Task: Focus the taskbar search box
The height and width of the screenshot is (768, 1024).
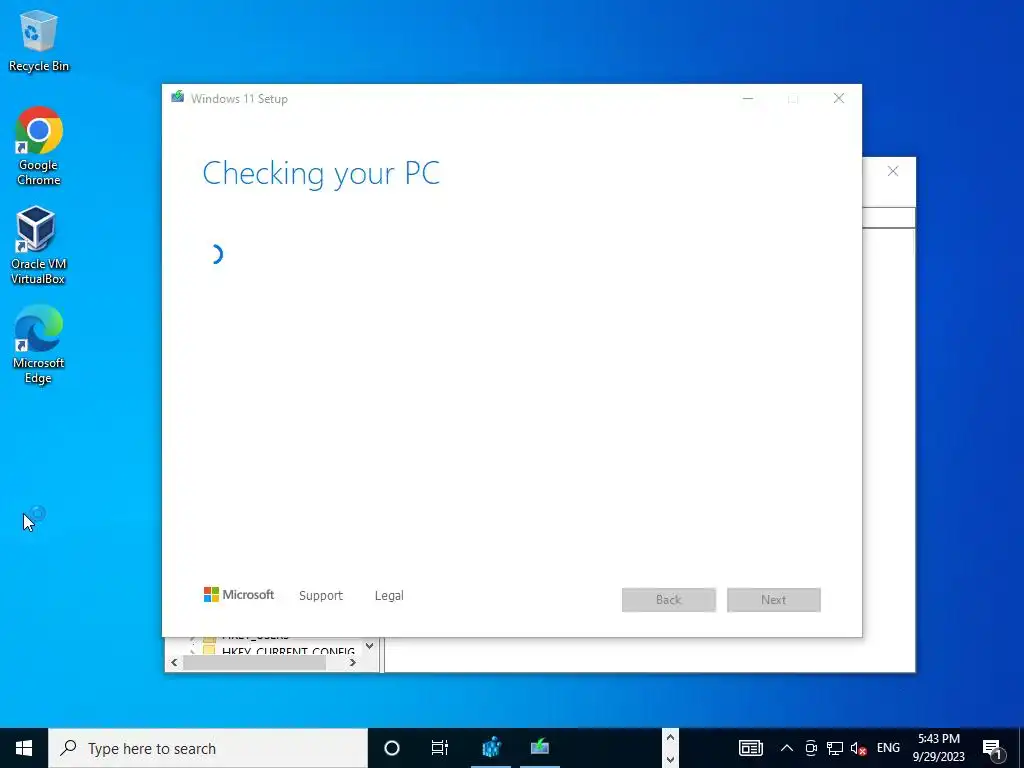Action: pos(208,748)
